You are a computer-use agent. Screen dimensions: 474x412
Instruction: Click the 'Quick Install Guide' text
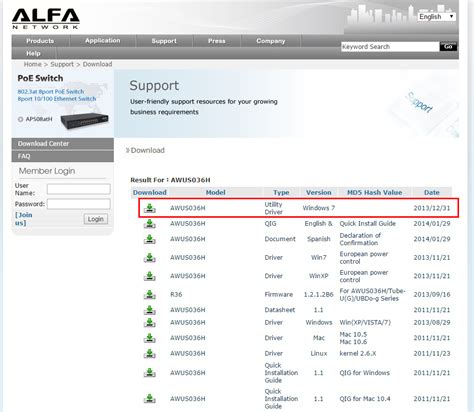[x=367, y=223]
